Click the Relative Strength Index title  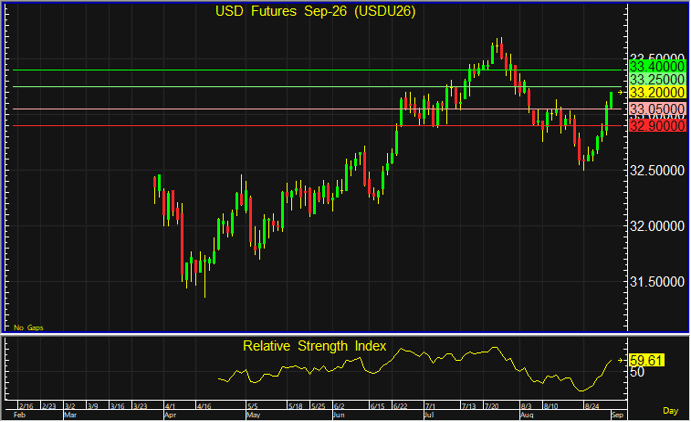tap(314, 346)
